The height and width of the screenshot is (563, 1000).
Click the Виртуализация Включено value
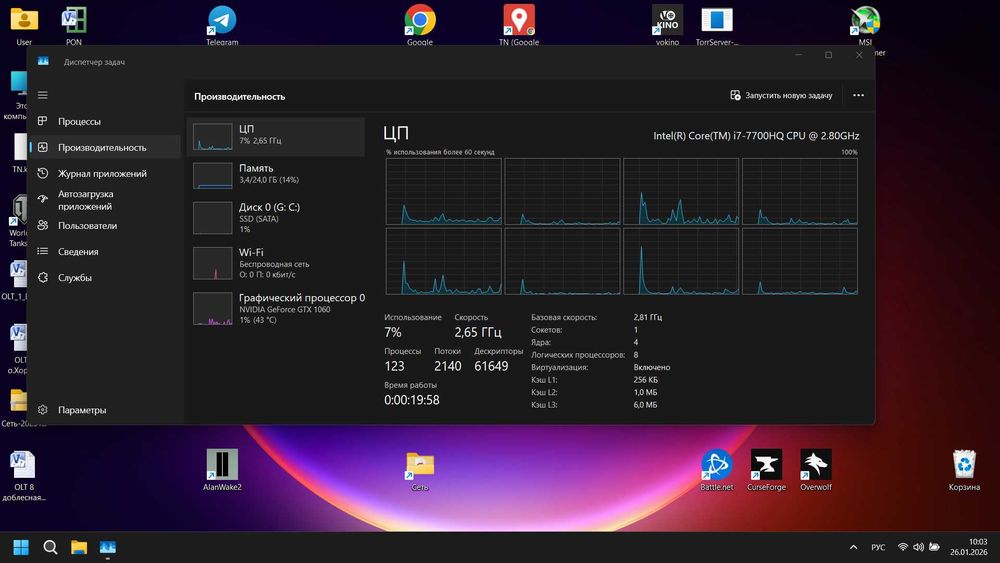652,367
